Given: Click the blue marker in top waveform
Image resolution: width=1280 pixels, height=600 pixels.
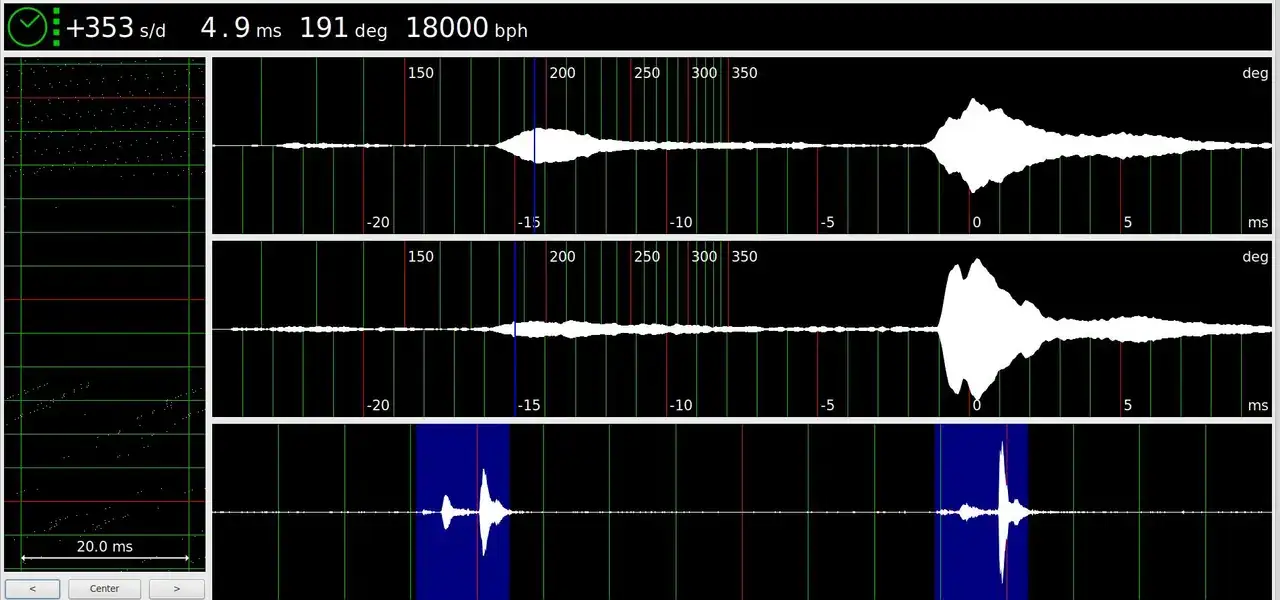Looking at the screenshot, I should click(534, 145).
